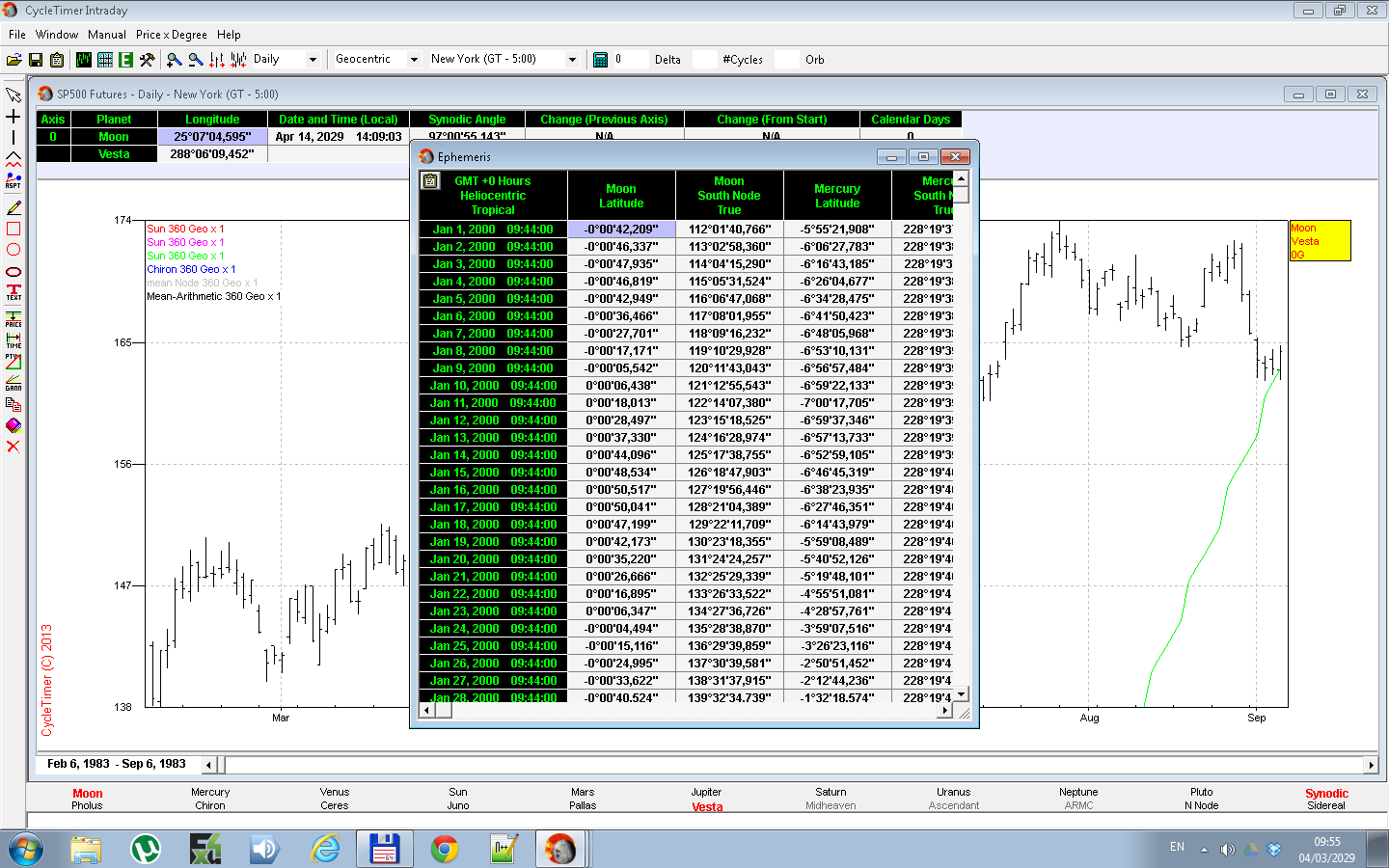
Task: Expand the Daily timeframe dropdown
Action: (x=313, y=60)
